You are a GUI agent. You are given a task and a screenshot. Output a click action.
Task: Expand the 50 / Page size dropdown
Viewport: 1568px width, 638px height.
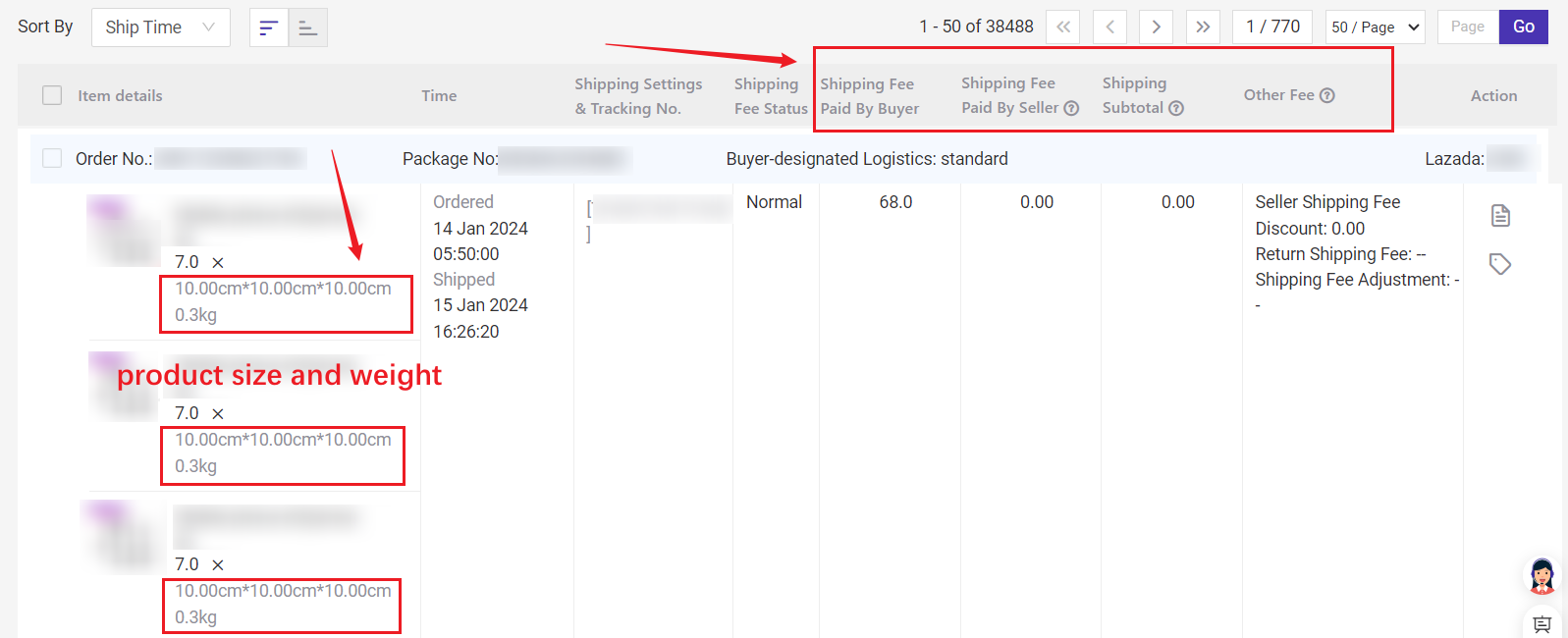point(1375,27)
